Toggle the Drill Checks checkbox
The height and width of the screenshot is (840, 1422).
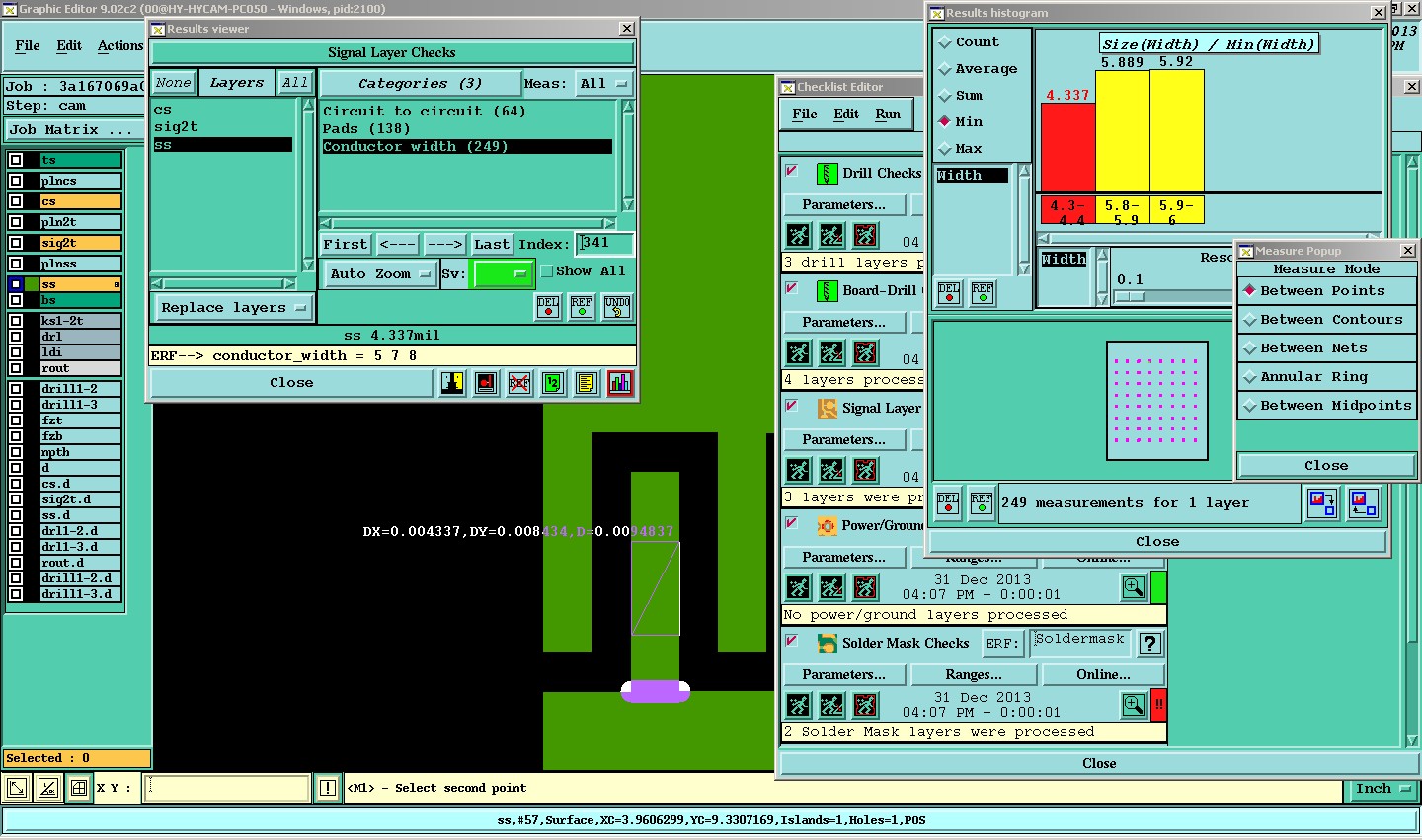tap(792, 172)
